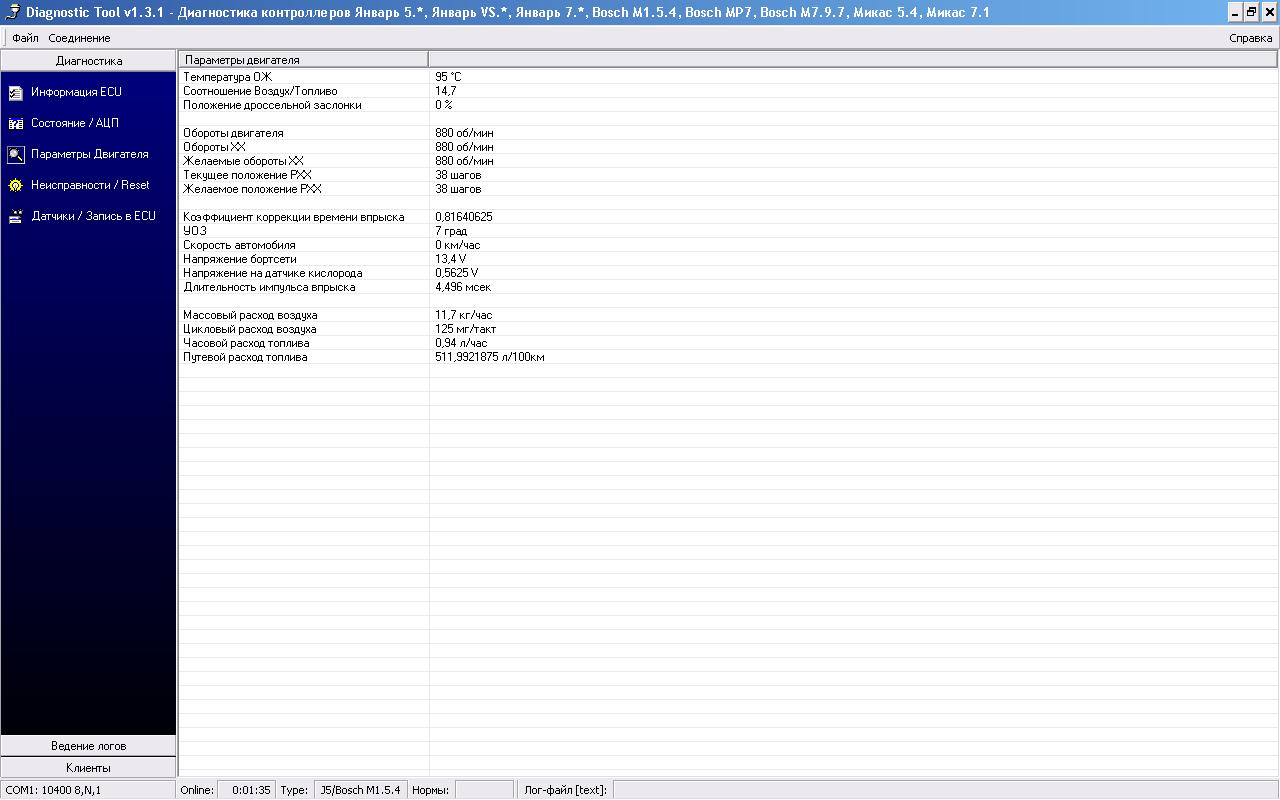Select the Напряжение бортсети row label
The image size is (1280, 800).
(x=240, y=259)
